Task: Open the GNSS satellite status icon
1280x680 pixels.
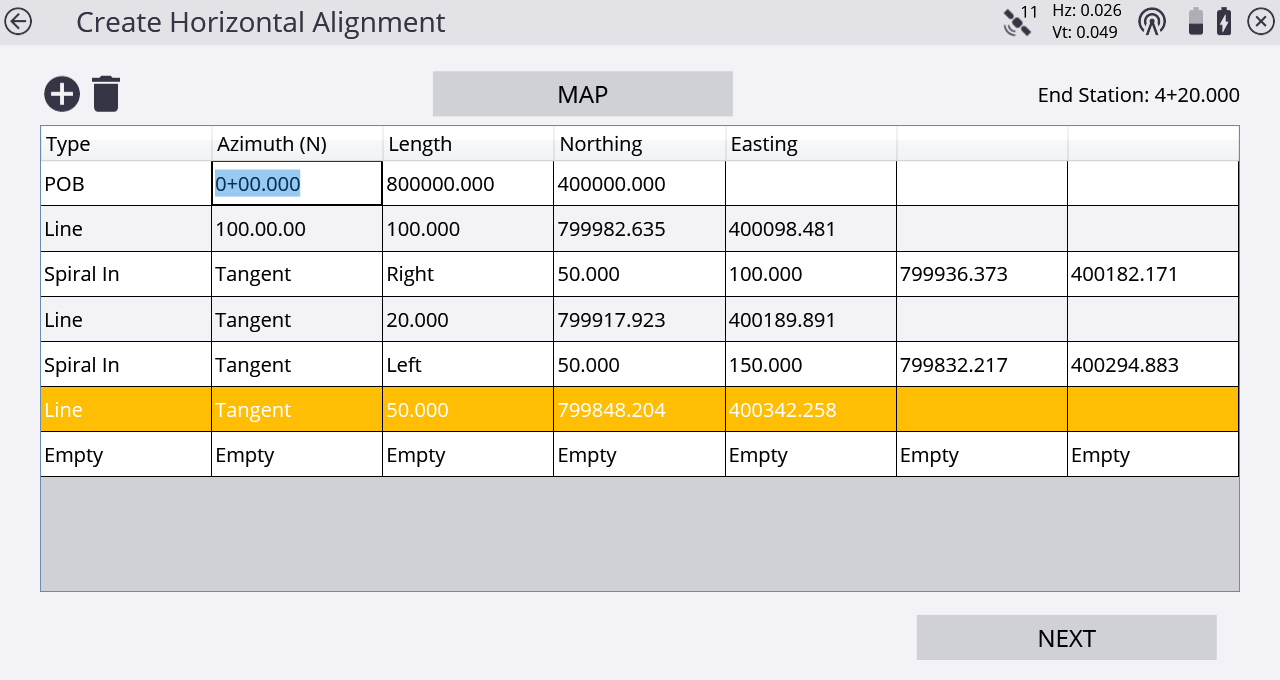Action: tap(1019, 21)
